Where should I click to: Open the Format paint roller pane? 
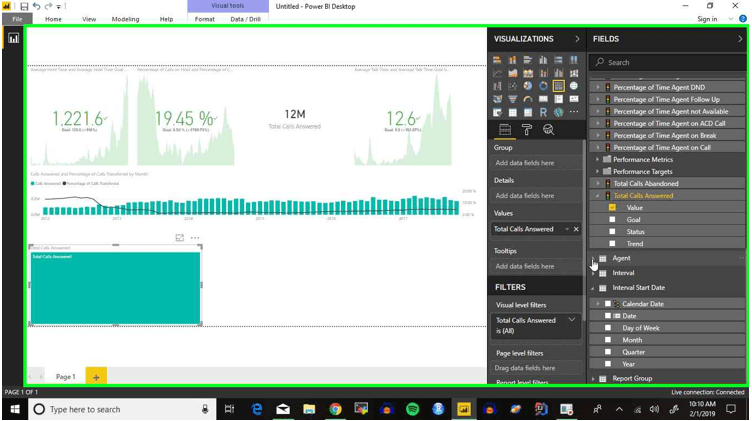tap(527, 129)
